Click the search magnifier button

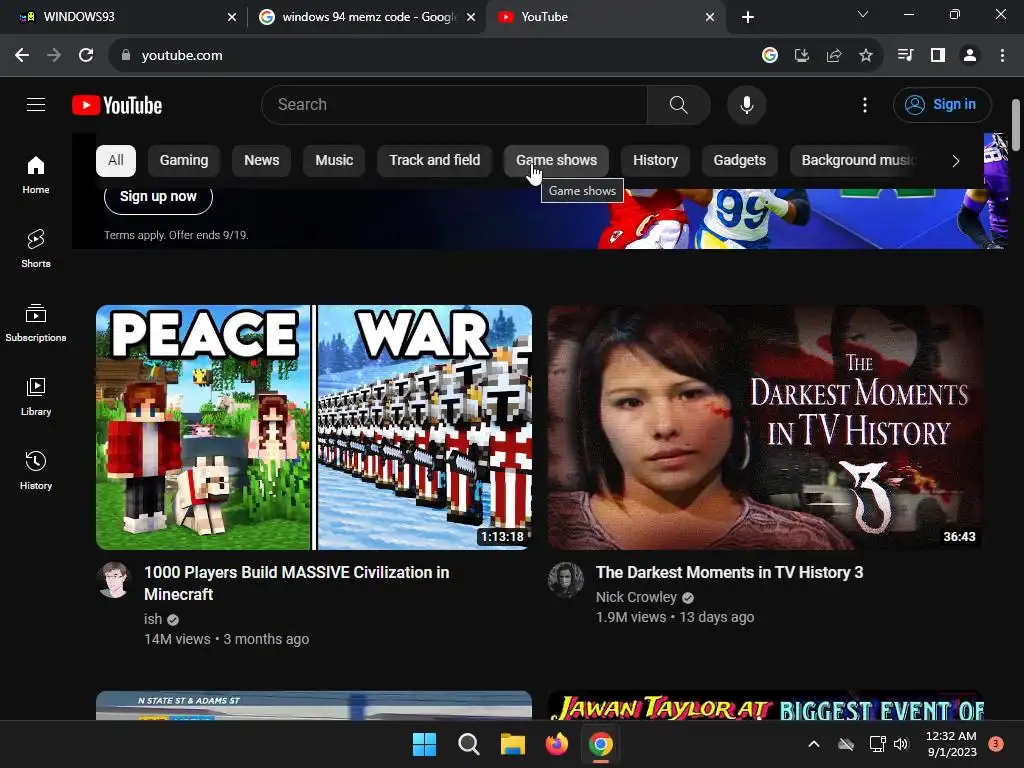tap(679, 104)
